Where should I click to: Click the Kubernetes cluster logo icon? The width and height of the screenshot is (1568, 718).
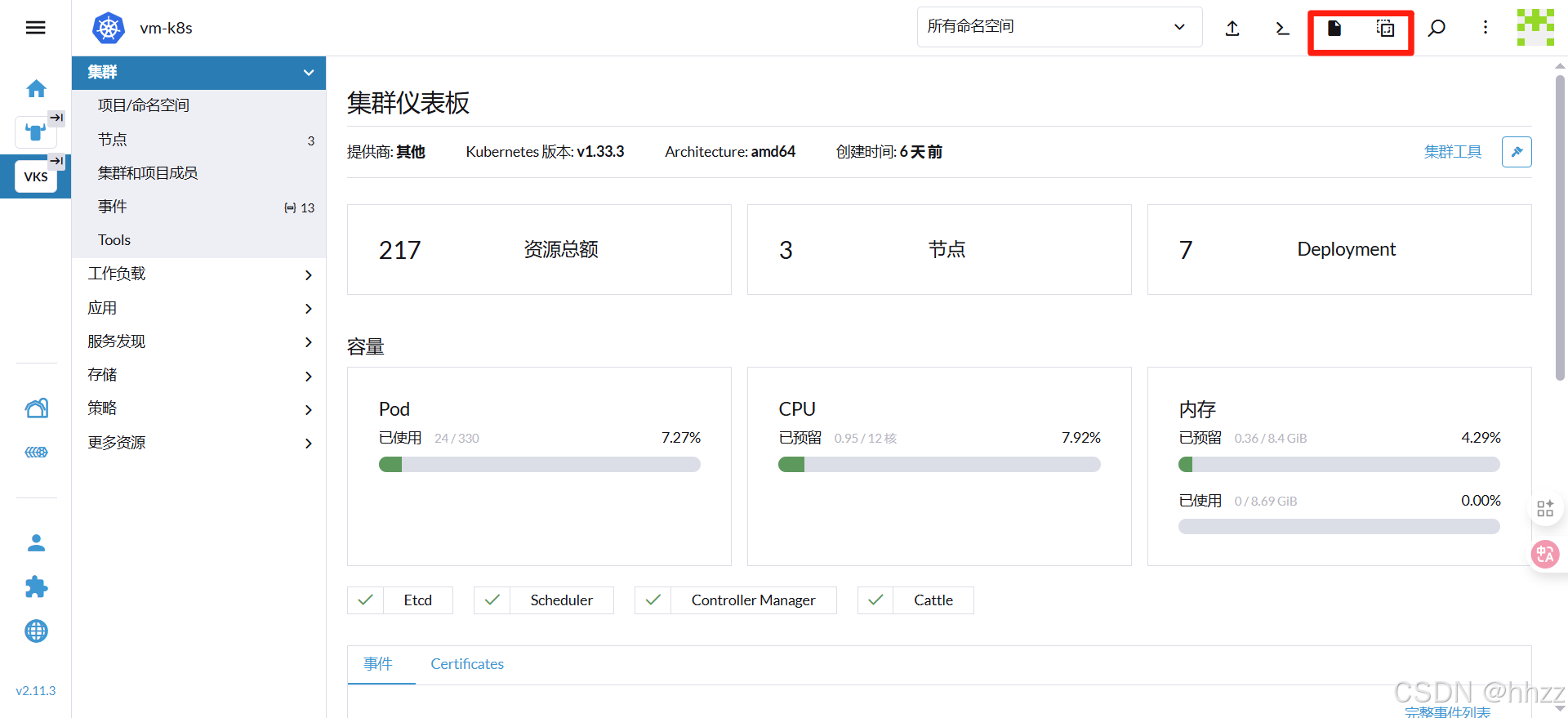pos(109,28)
